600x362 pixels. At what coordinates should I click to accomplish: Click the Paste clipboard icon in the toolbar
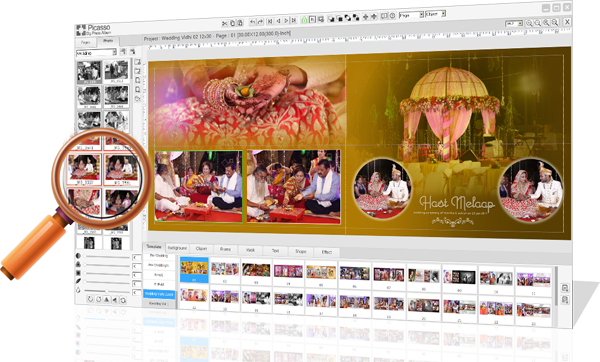(x=240, y=23)
